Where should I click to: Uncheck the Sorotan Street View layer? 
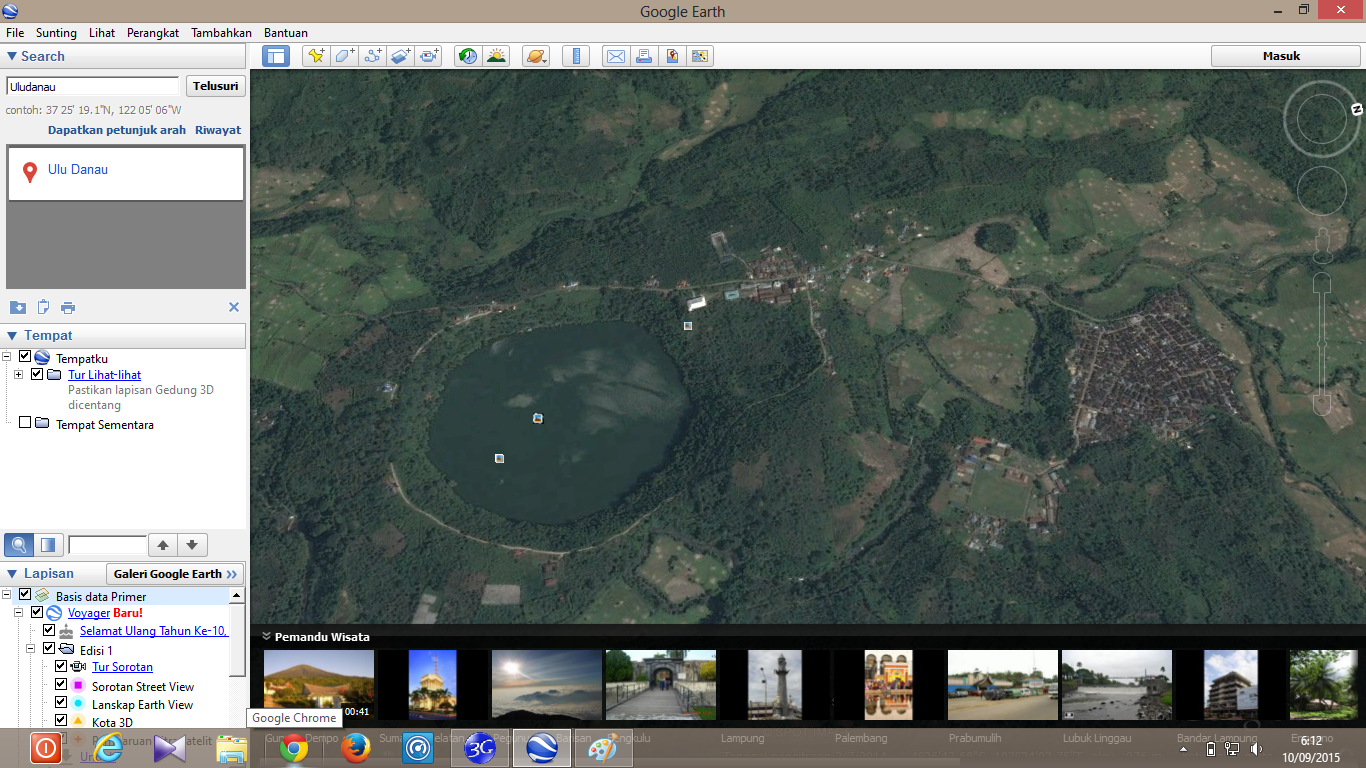61,686
